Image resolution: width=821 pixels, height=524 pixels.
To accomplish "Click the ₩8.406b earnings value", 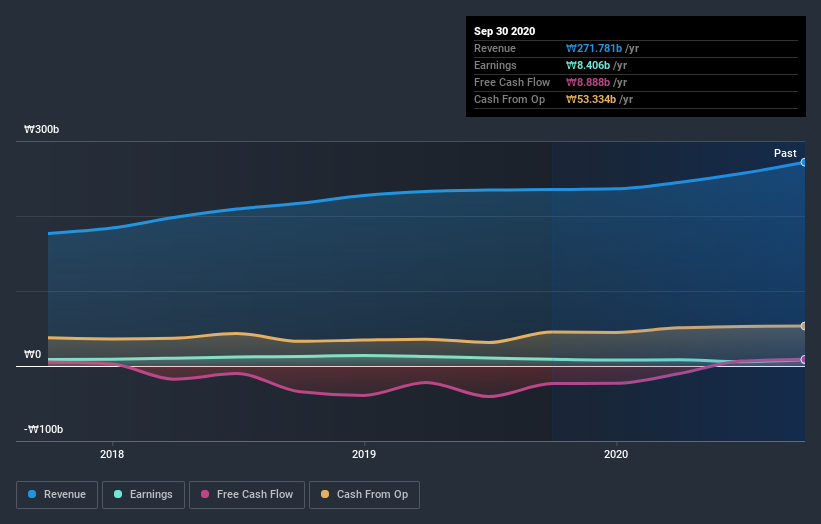I will (588, 65).
